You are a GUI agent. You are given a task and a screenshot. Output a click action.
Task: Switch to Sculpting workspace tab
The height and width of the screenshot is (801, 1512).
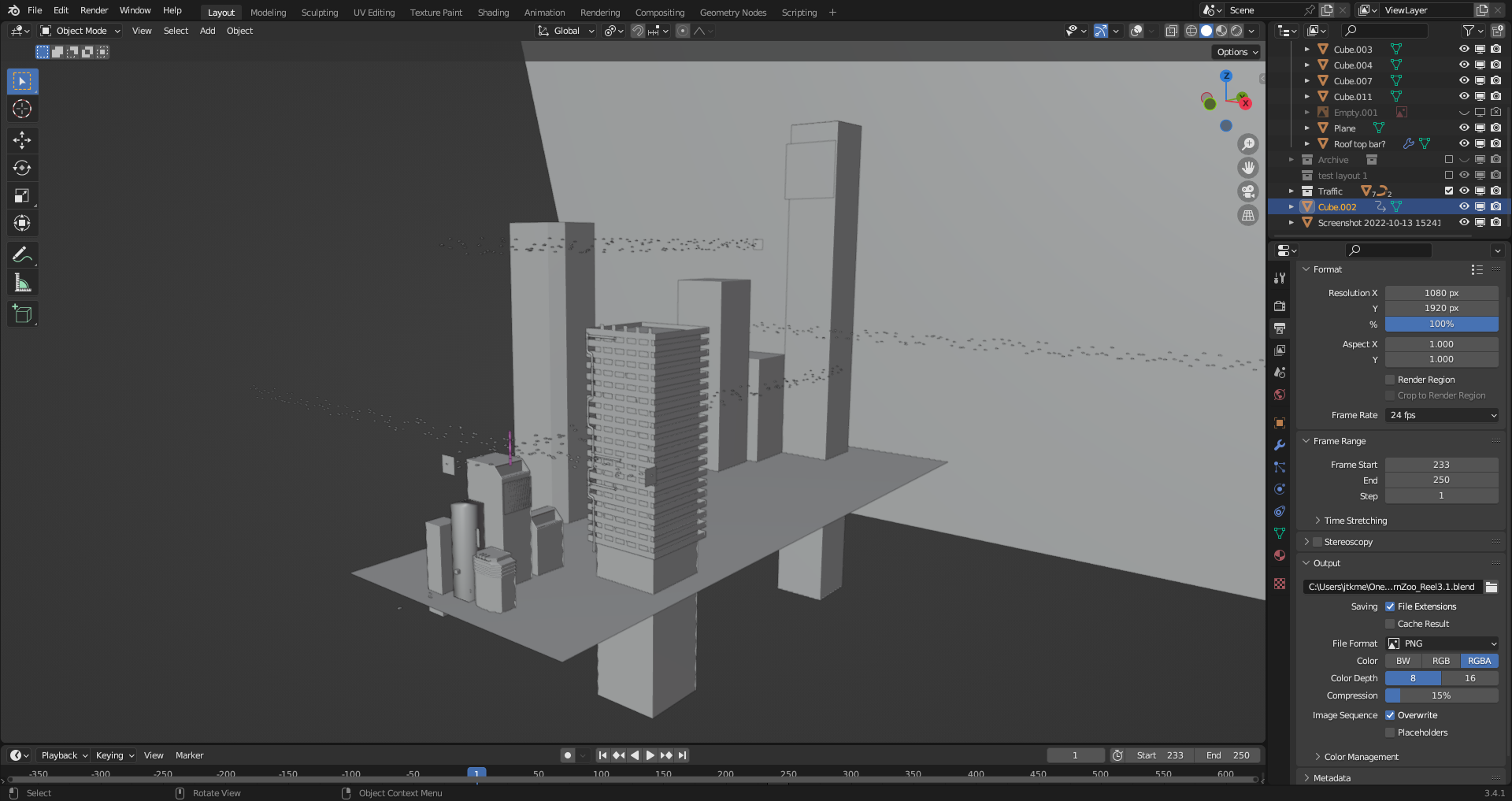(x=320, y=13)
